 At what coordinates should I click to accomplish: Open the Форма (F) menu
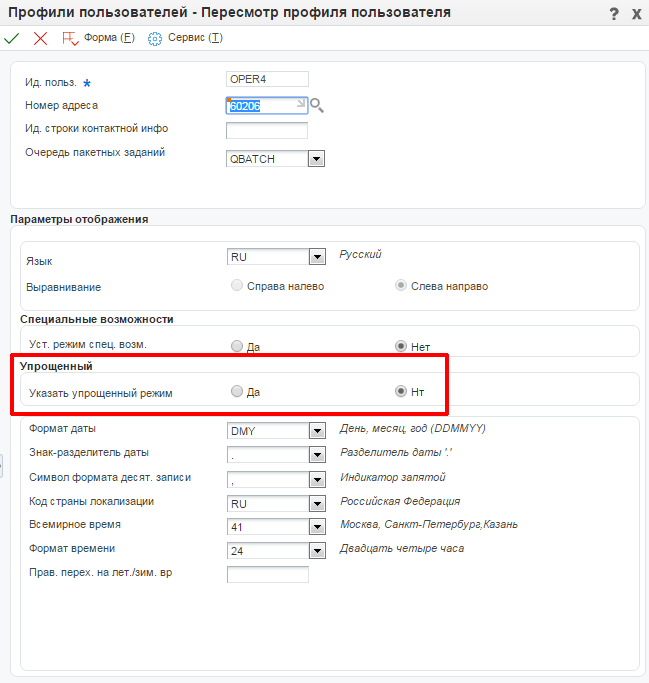(109, 38)
